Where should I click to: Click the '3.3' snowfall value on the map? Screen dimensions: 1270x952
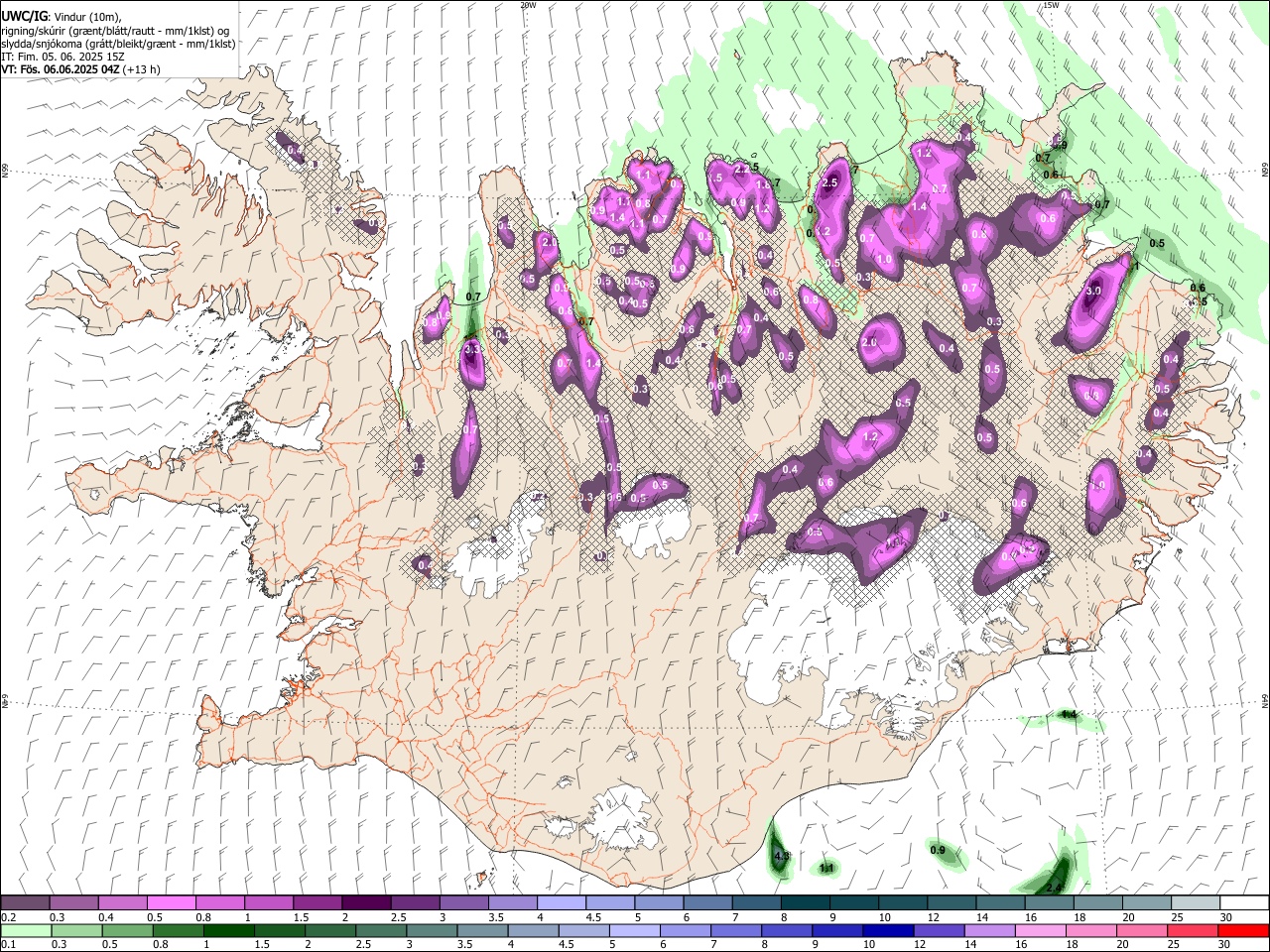pos(472,348)
